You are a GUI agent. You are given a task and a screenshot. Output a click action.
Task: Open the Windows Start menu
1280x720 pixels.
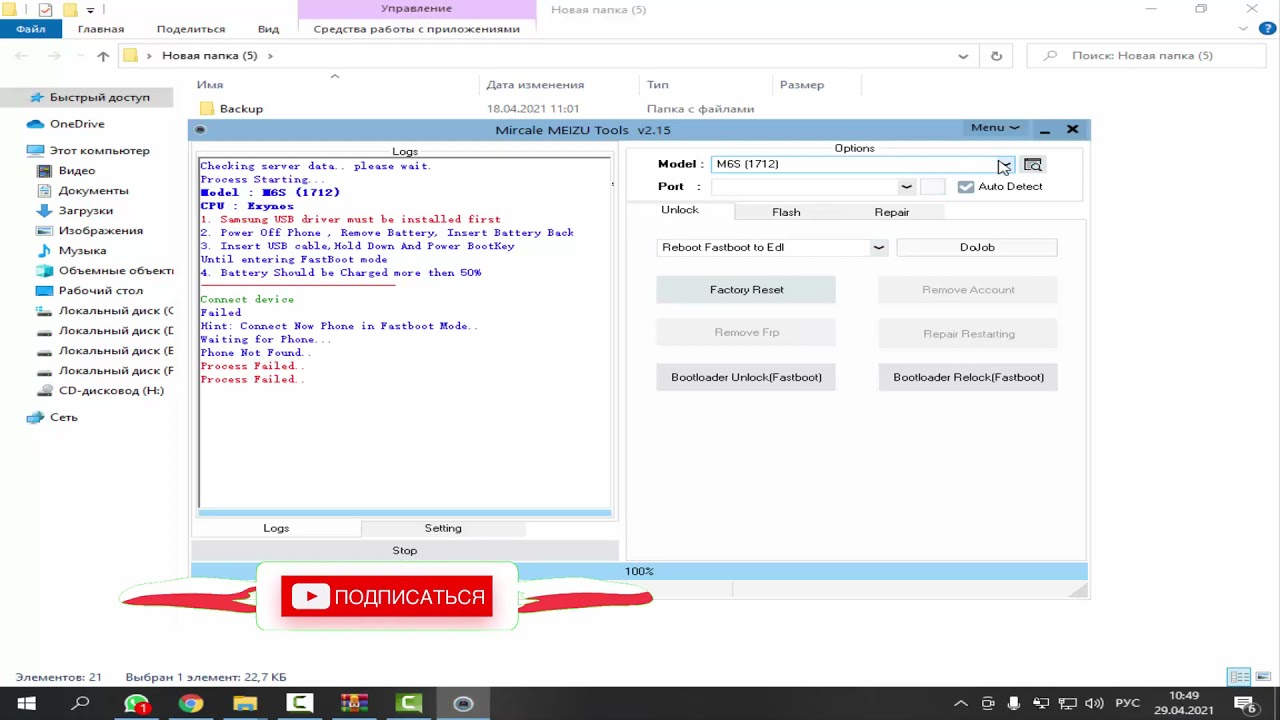pyautogui.click(x=27, y=704)
